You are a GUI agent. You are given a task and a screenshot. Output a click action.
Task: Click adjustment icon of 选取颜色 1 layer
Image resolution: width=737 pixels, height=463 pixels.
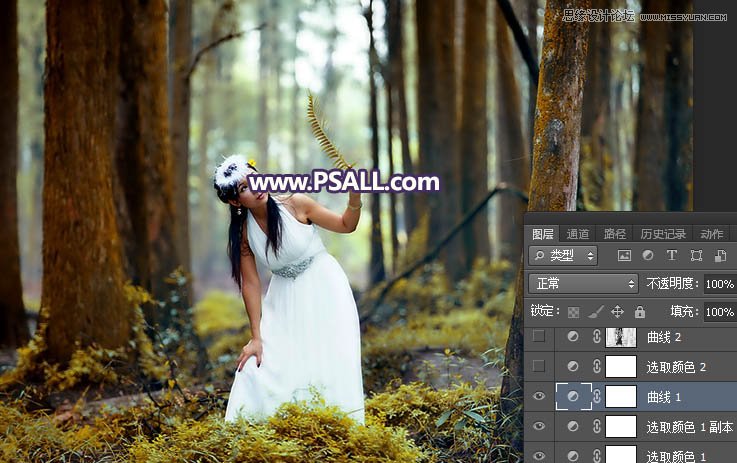point(572,455)
